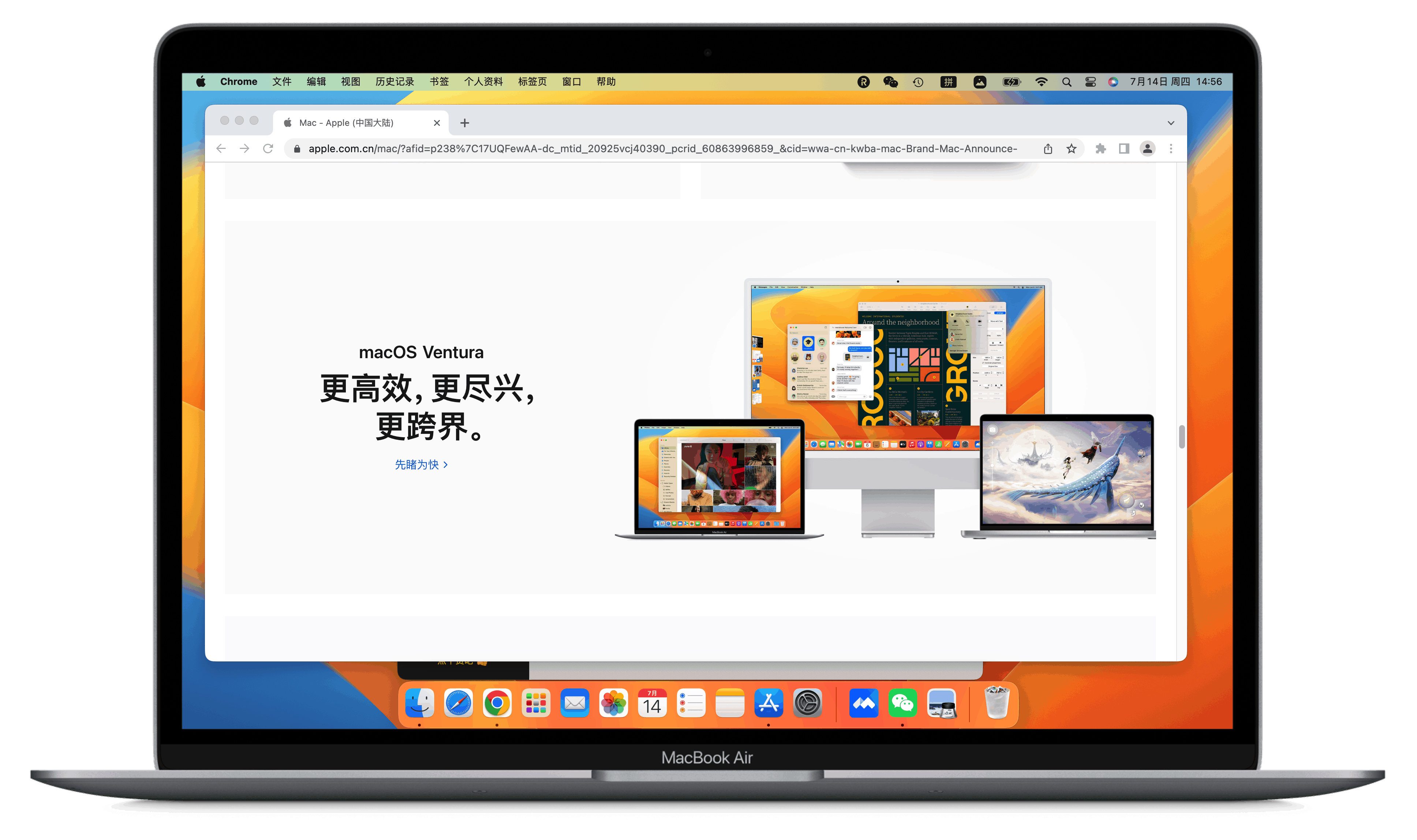The height and width of the screenshot is (840, 1417).
Task: Click the 更高效, 更尽兴, 更跨界 headline
Action: tap(427, 407)
